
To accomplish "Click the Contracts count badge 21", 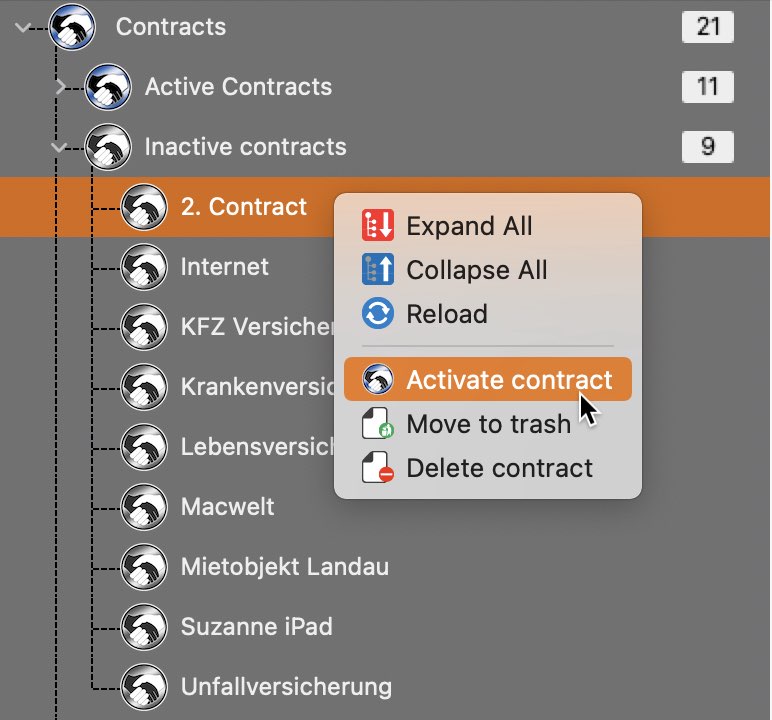I will click(708, 27).
